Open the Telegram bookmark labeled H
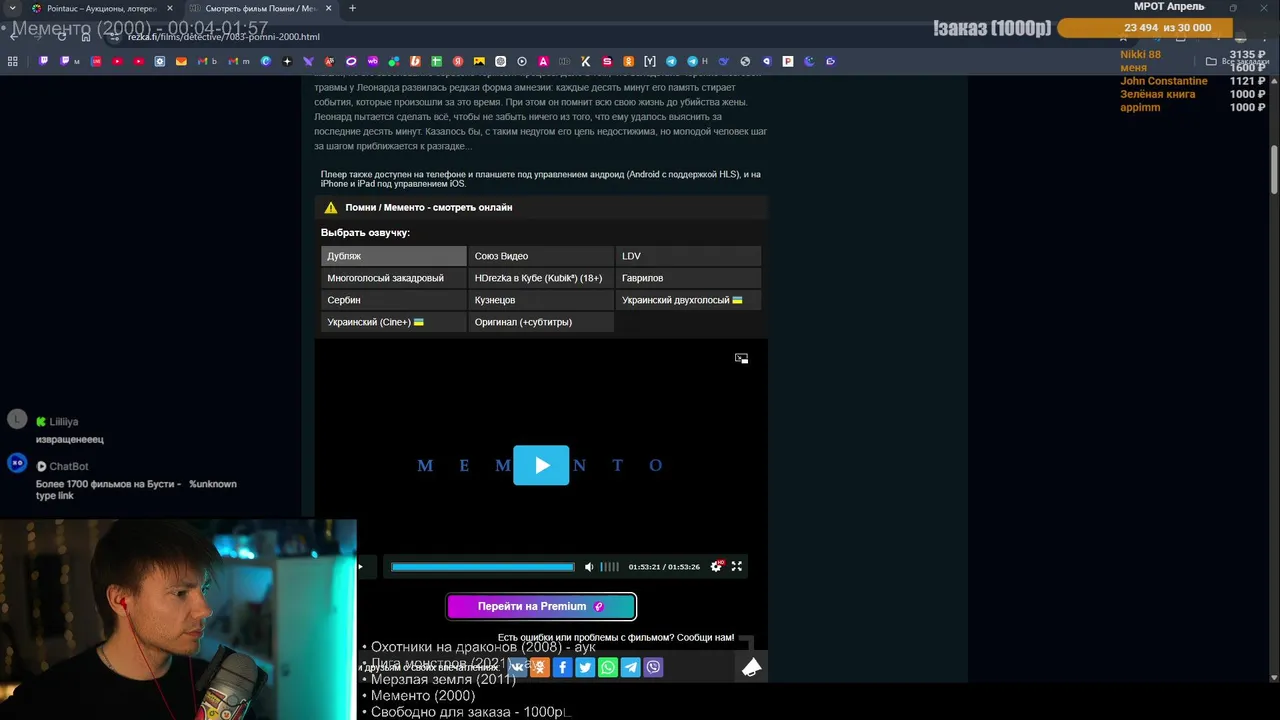The height and width of the screenshot is (720, 1280). [697, 61]
